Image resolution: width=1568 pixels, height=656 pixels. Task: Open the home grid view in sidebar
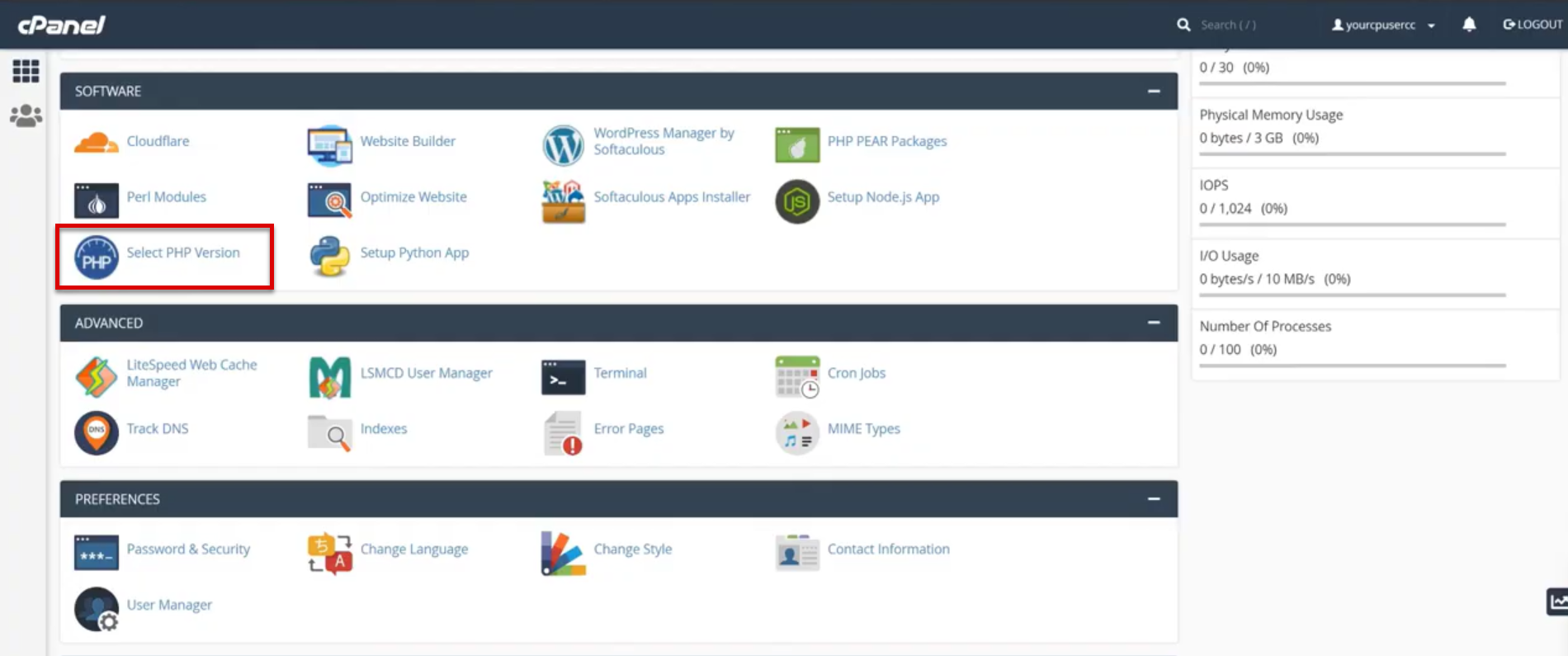tap(26, 72)
